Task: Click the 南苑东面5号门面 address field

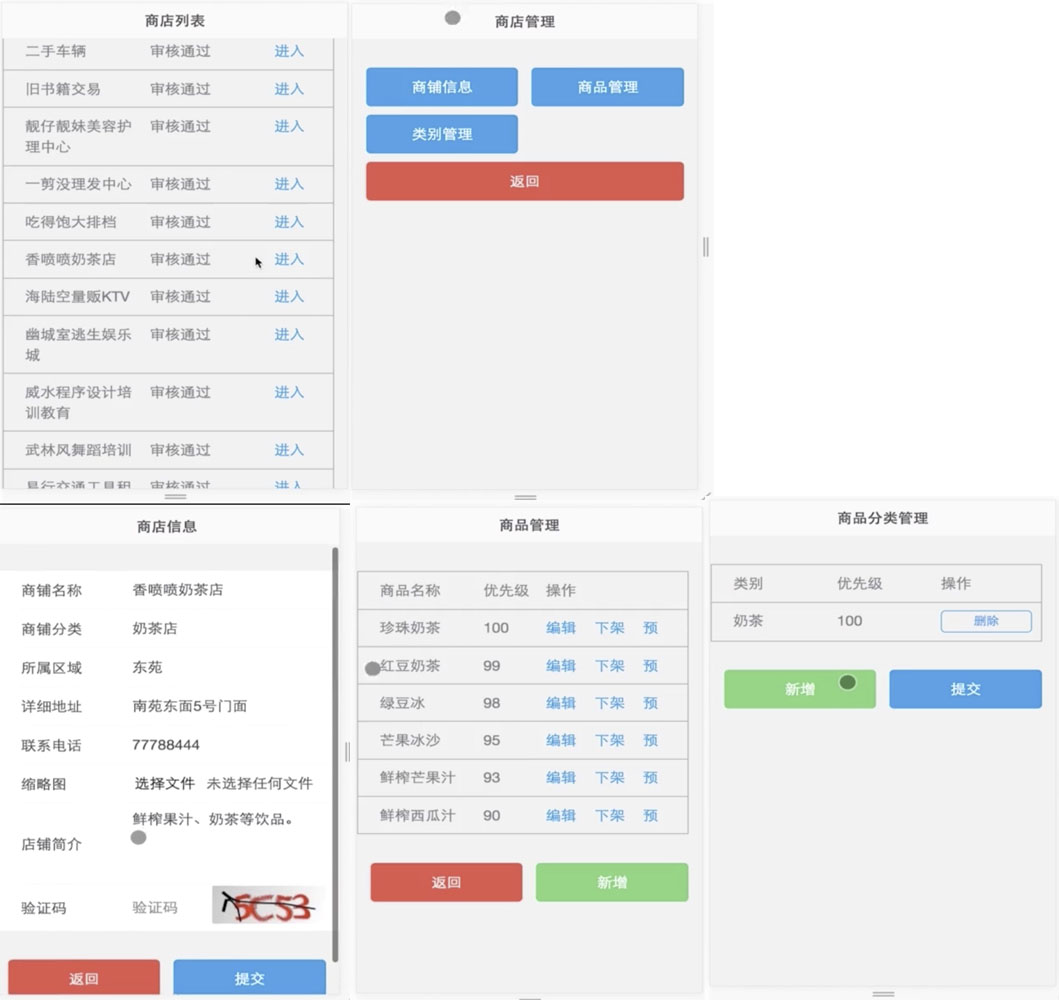Action: click(x=190, y=706)
